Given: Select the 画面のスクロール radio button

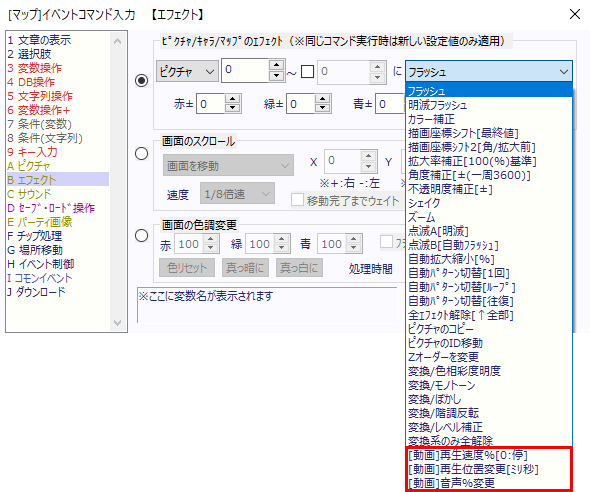Looking at the screenshot, I should click(141, 153).
